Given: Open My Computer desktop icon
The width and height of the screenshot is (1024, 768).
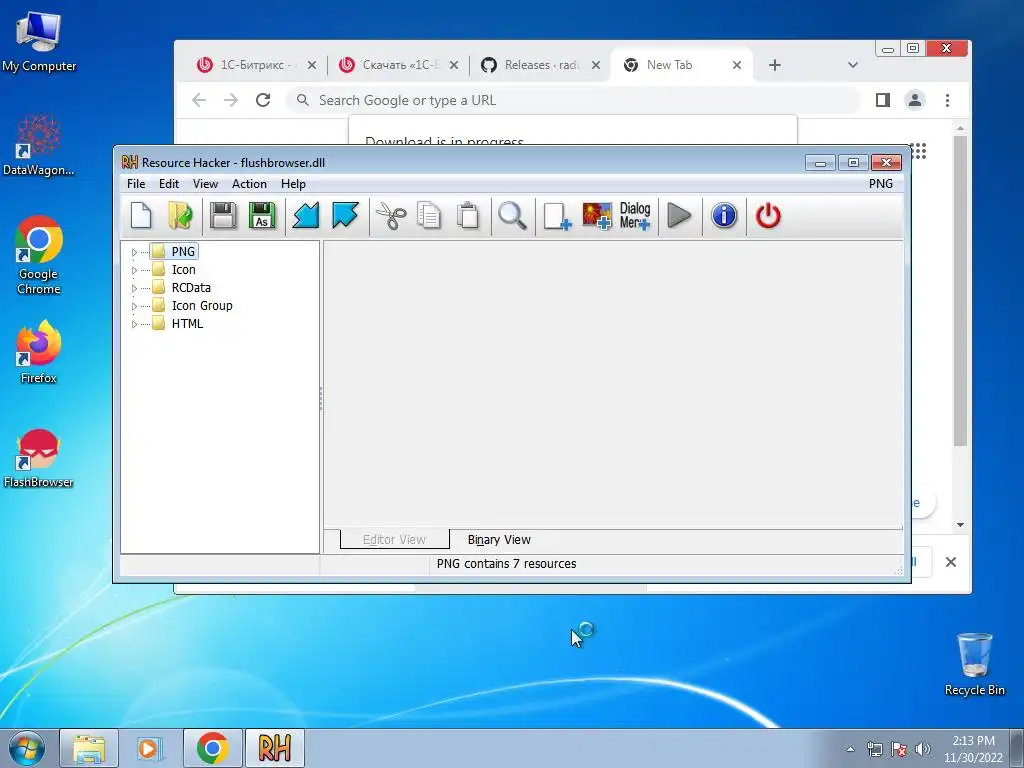Looking at the screenshot, I should 39,41.
